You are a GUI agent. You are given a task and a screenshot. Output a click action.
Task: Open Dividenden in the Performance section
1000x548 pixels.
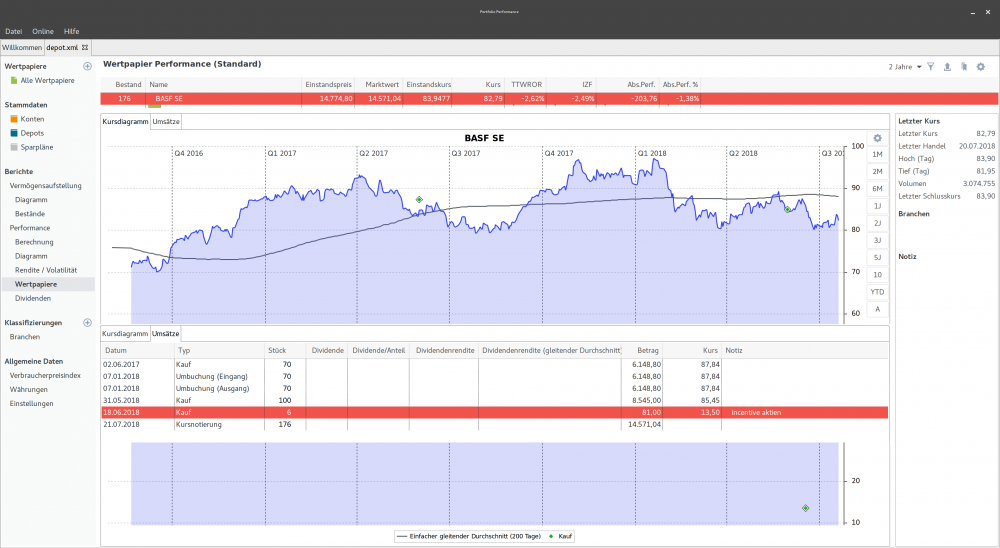[33, 298]
